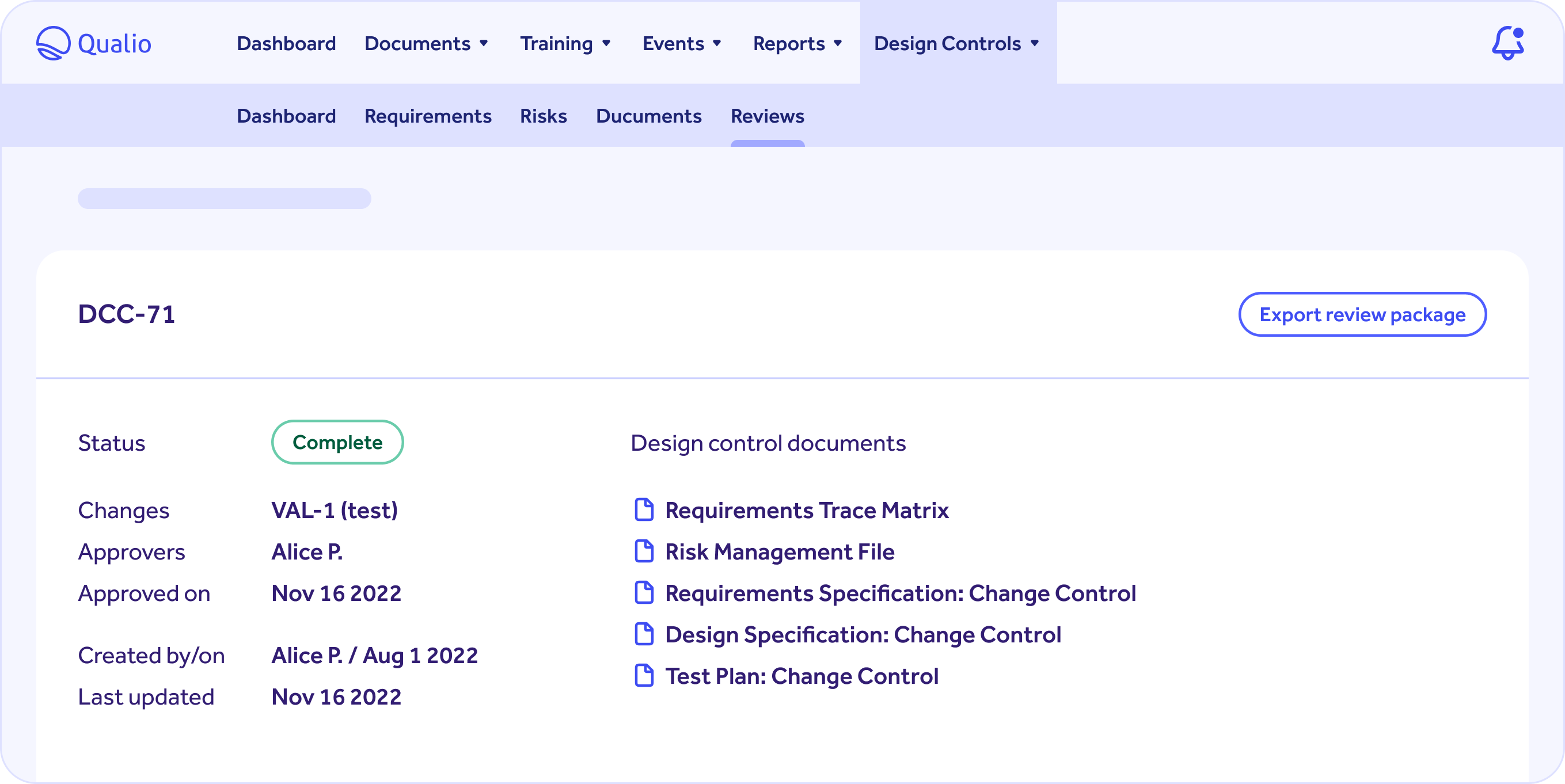This screenshot has width=1565, height=784.
Task: Open the Training dropdown
Action: click(565, 43)
